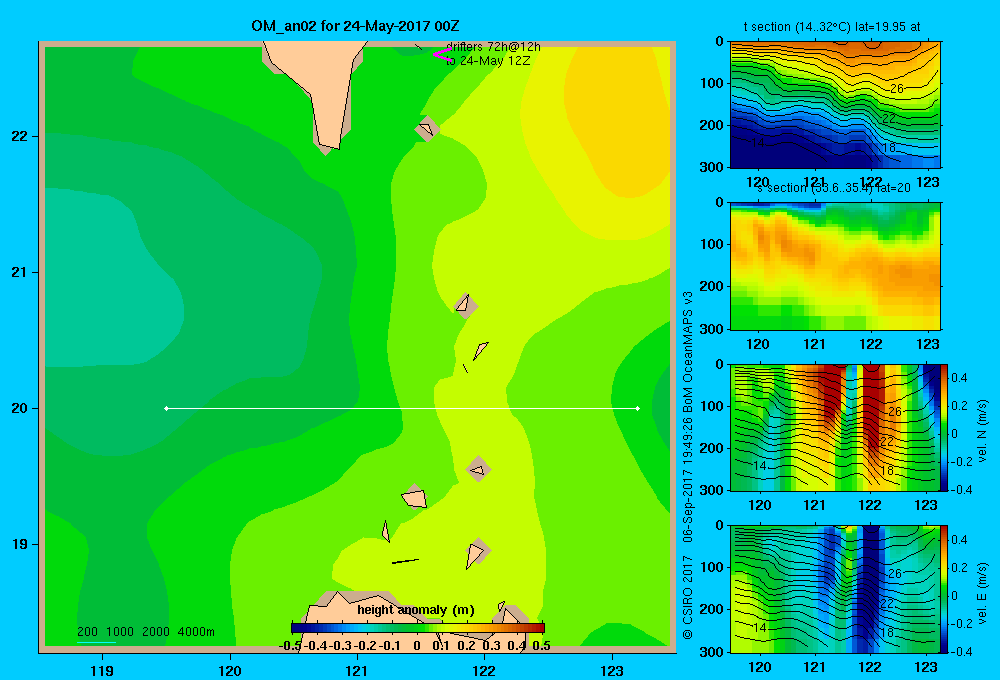
Task: Open the salinity section plot
Action: coord(835,266)
